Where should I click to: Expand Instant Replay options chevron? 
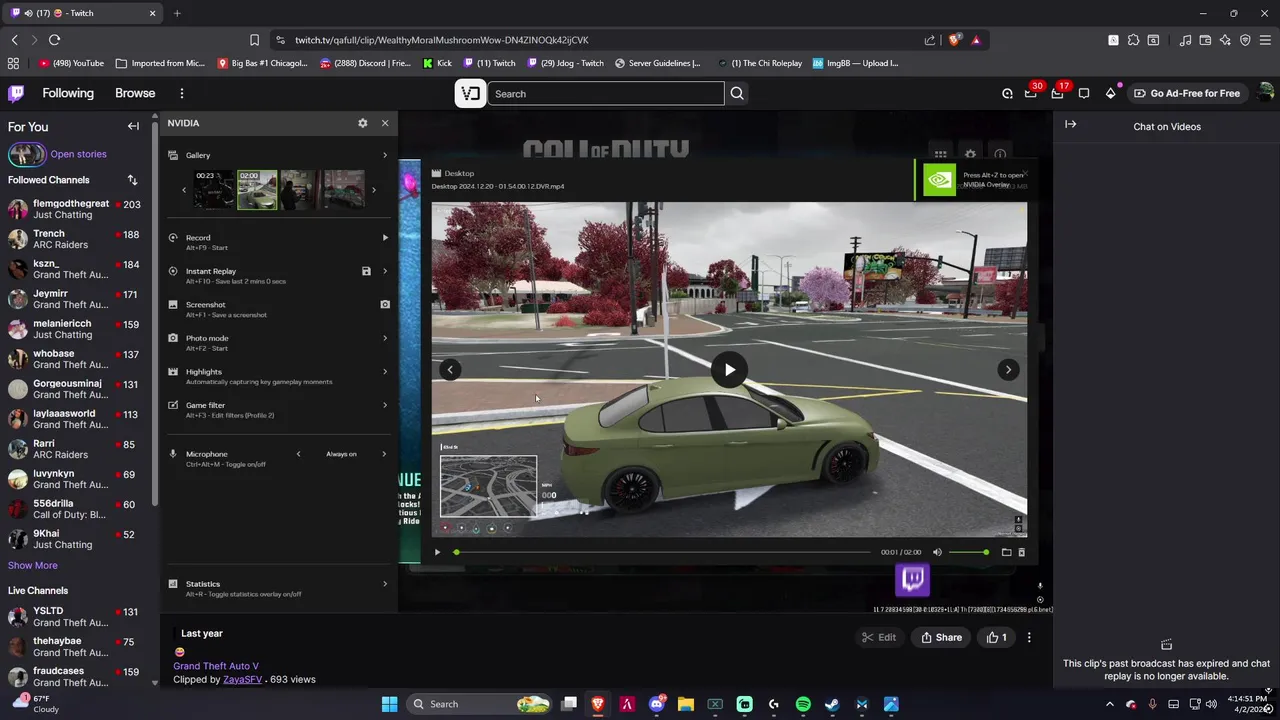click(x=385, y=271)
